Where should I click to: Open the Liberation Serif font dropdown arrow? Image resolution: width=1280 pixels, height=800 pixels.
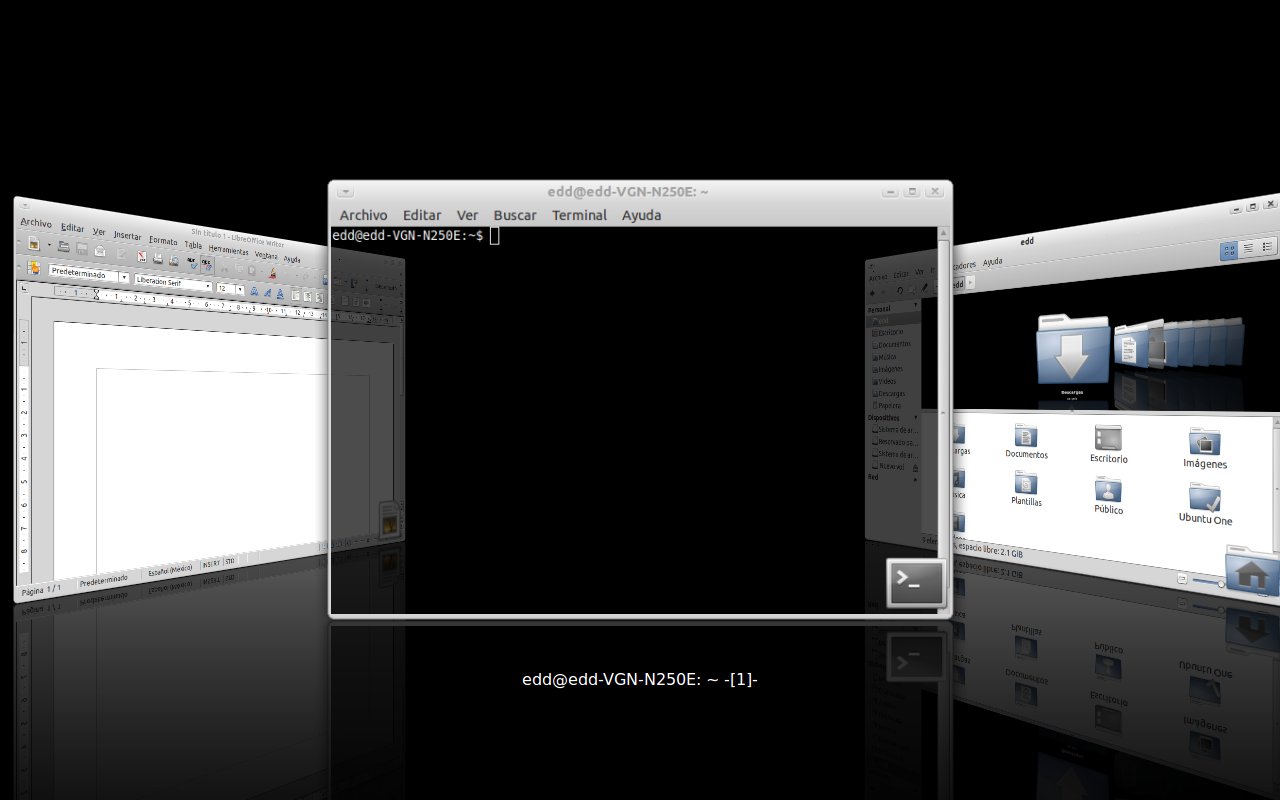[208, 286]
